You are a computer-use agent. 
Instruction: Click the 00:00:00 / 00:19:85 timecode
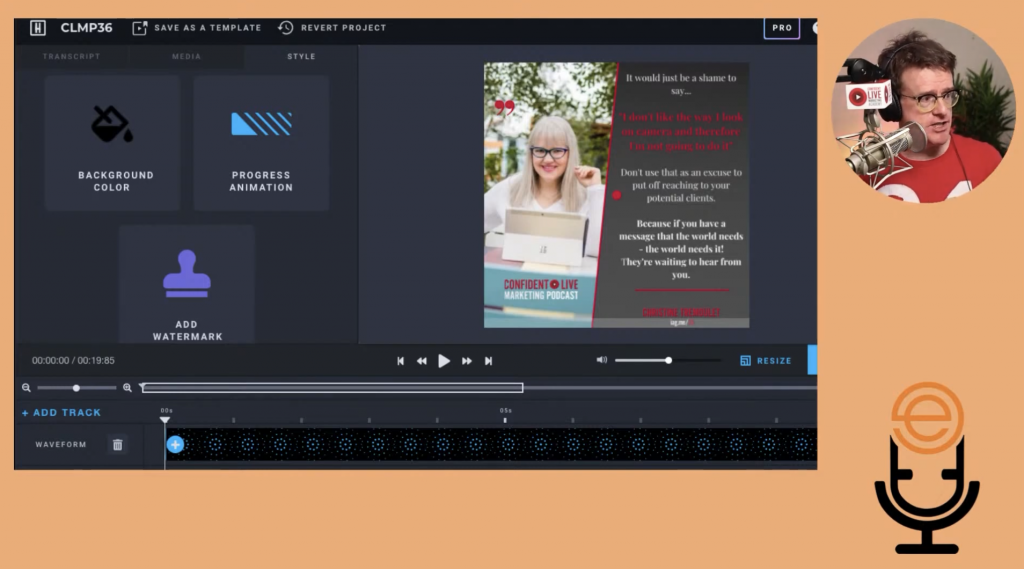pos(73,361)
